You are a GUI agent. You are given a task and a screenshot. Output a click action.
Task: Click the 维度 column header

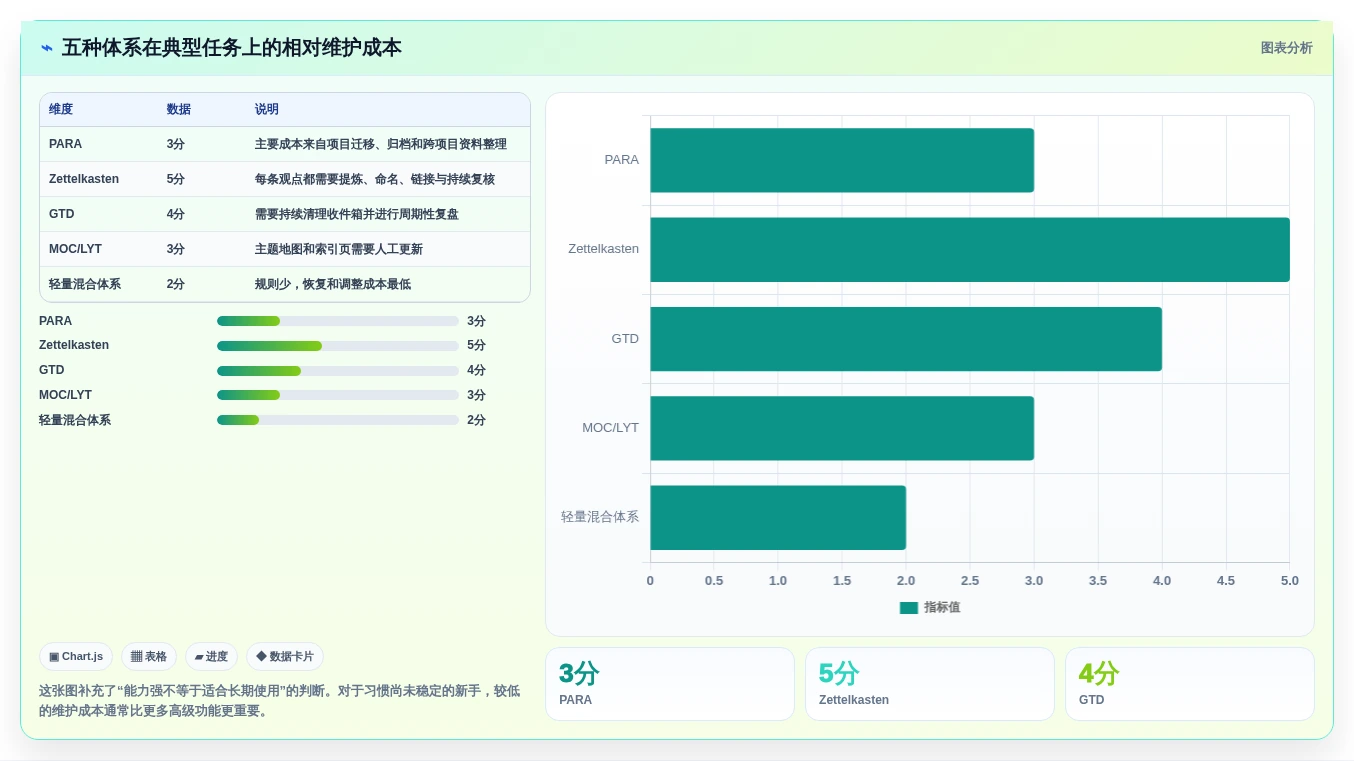coord(61,110)
